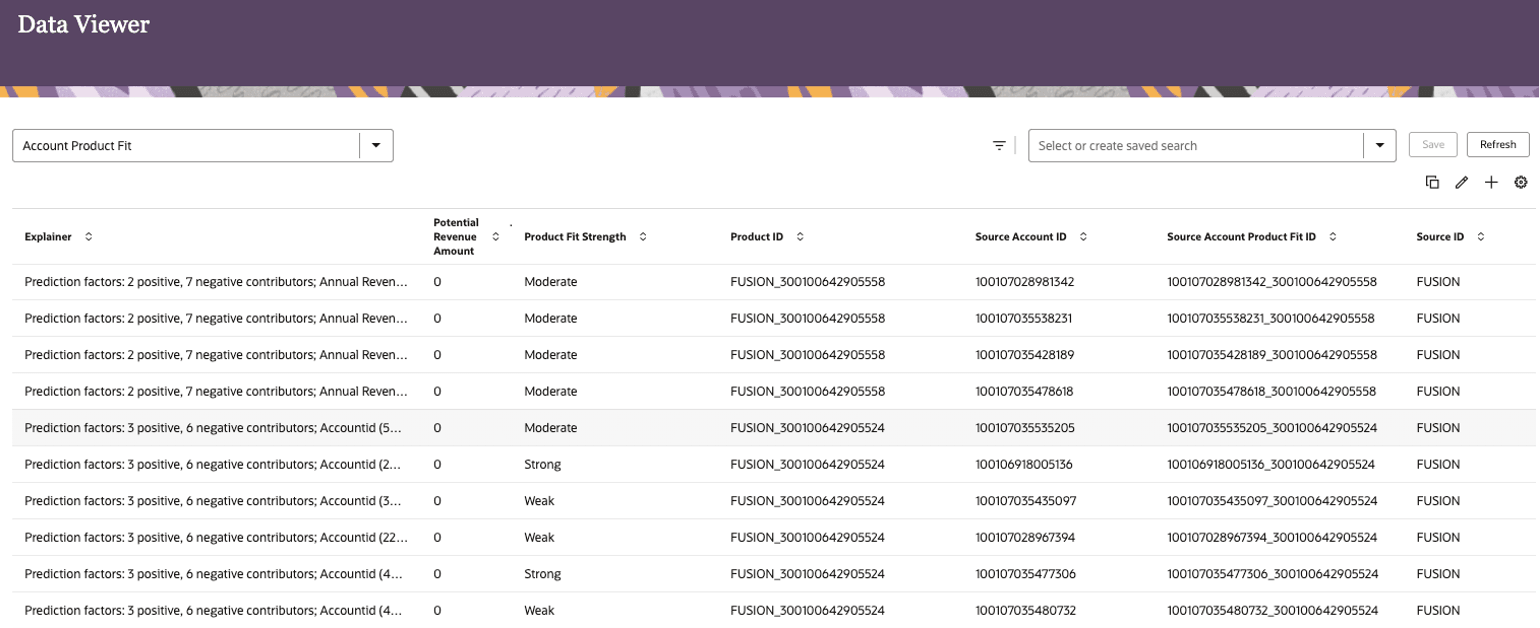This screenshot has width=1540, height=628.
Task: Sort by Product Fit Strength column
Action: 643,237
